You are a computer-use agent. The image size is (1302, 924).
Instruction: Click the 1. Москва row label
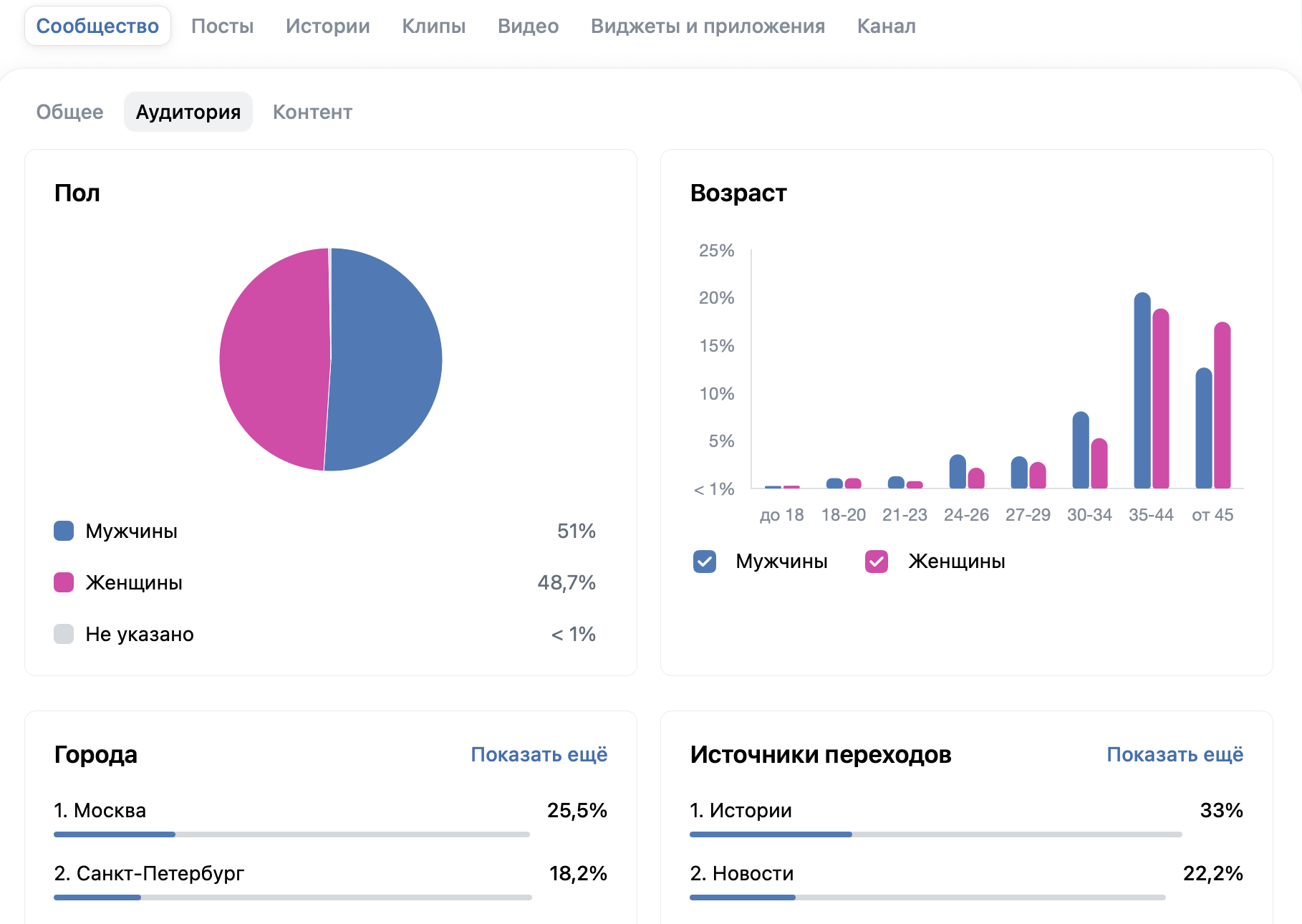[x=100, y=810]
